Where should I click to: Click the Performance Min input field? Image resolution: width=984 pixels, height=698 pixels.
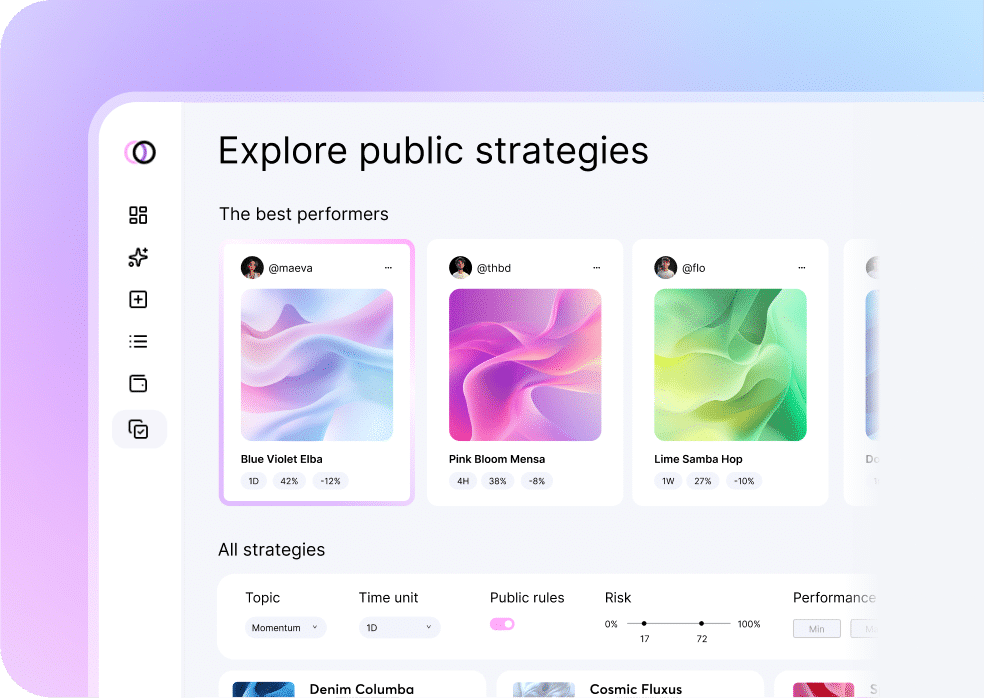pyautogui.click(x=817, y=628)
